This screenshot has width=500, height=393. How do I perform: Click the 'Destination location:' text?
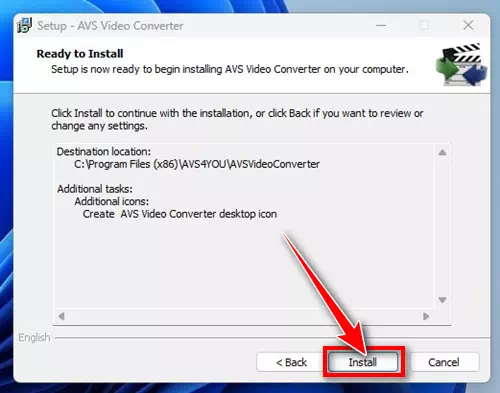[x=104, y=152]
